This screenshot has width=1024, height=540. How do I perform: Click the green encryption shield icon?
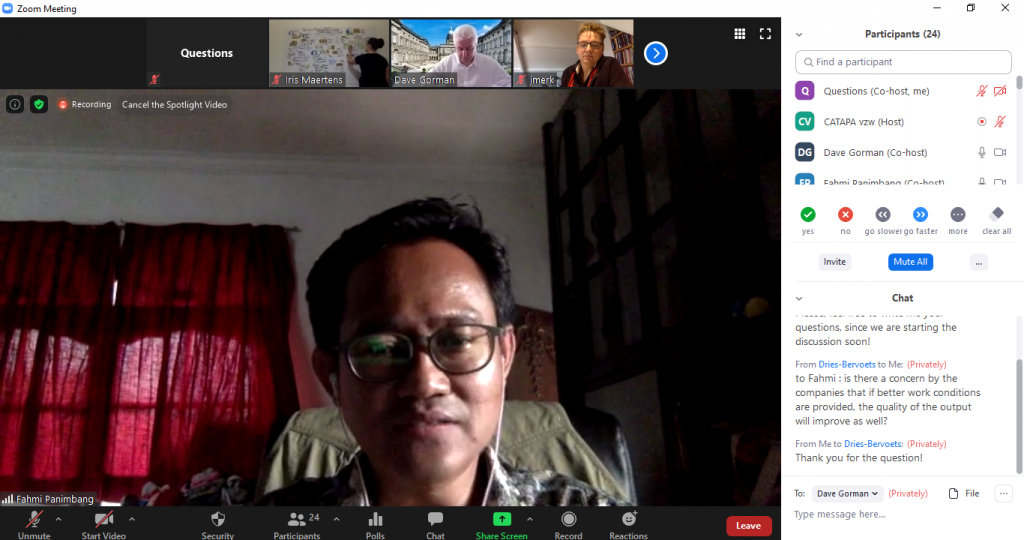pos(39,104)
